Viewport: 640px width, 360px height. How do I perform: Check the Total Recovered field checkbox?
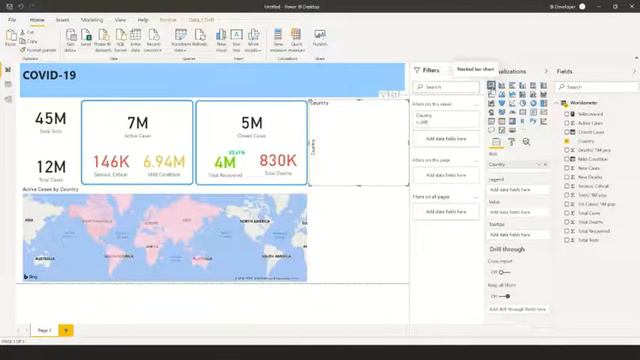pos(567,231)
